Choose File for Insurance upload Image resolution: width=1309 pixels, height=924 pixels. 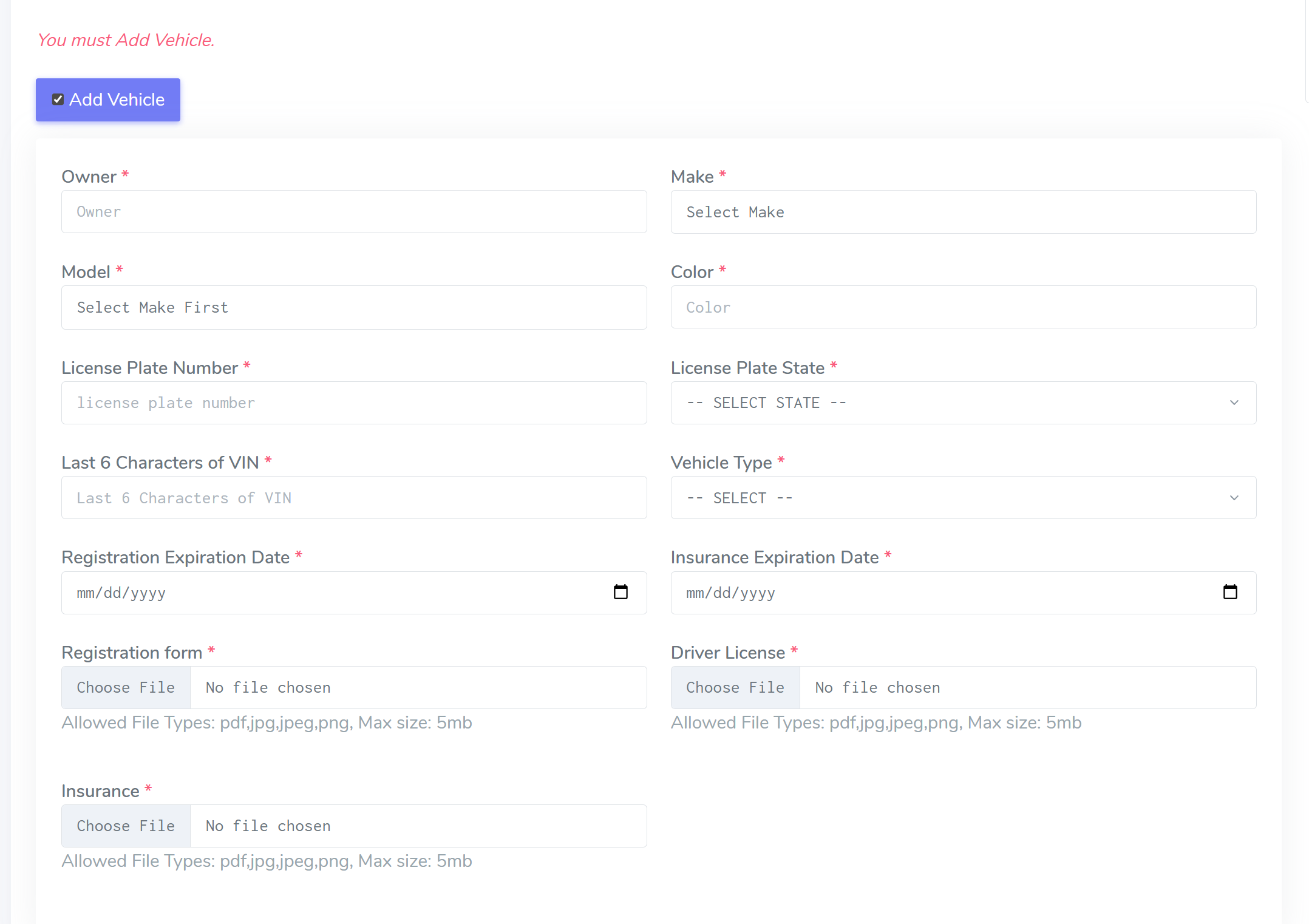coord(126,826)
